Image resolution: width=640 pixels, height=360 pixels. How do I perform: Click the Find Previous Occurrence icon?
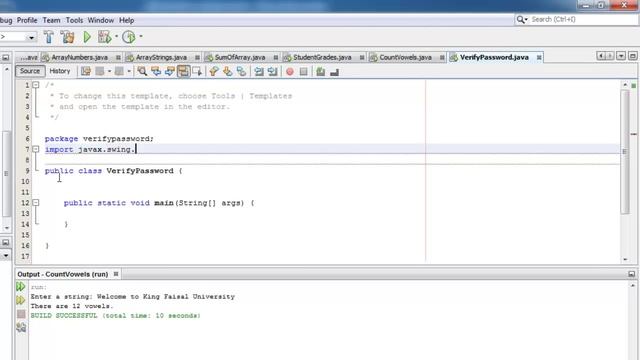156,71
